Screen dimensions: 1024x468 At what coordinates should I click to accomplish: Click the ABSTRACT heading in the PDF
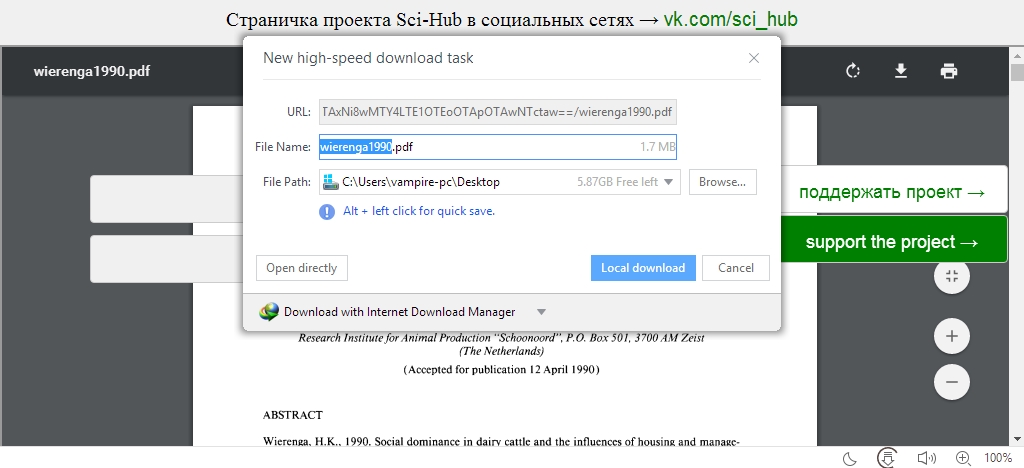coord(293,415)
